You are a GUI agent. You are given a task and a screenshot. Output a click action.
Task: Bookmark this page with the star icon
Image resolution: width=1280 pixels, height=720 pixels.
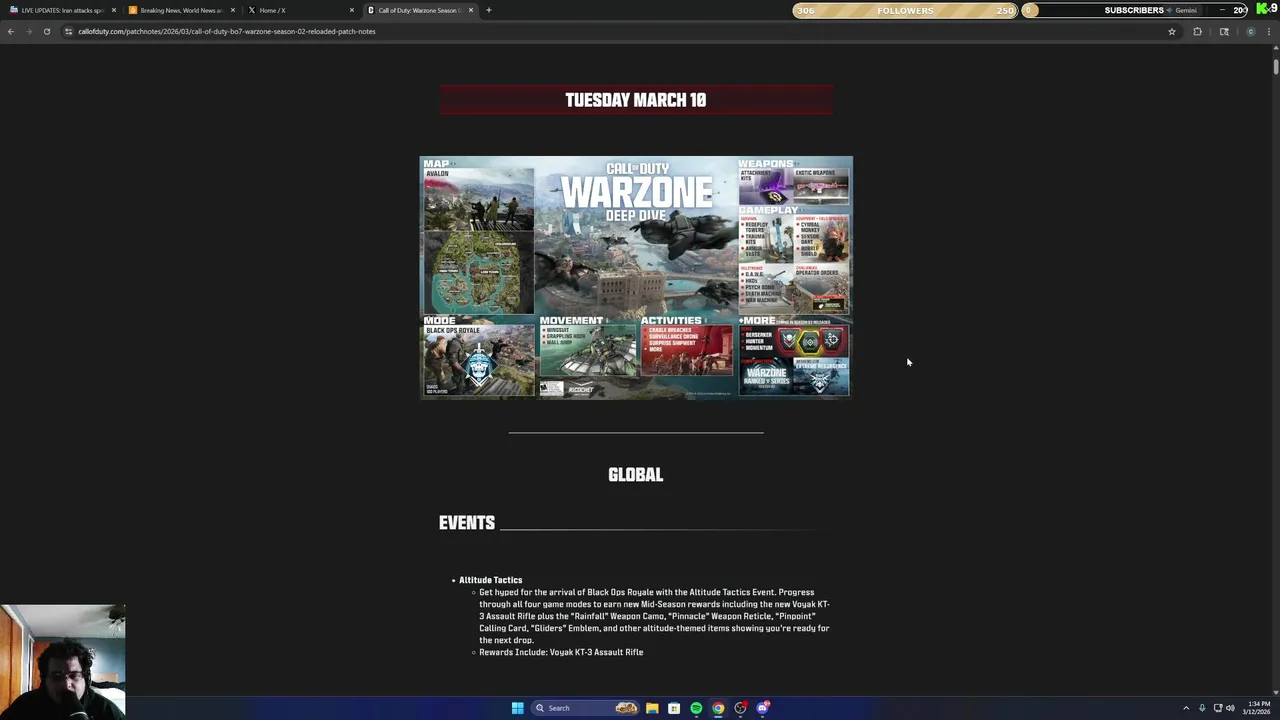click(1172, 31)
